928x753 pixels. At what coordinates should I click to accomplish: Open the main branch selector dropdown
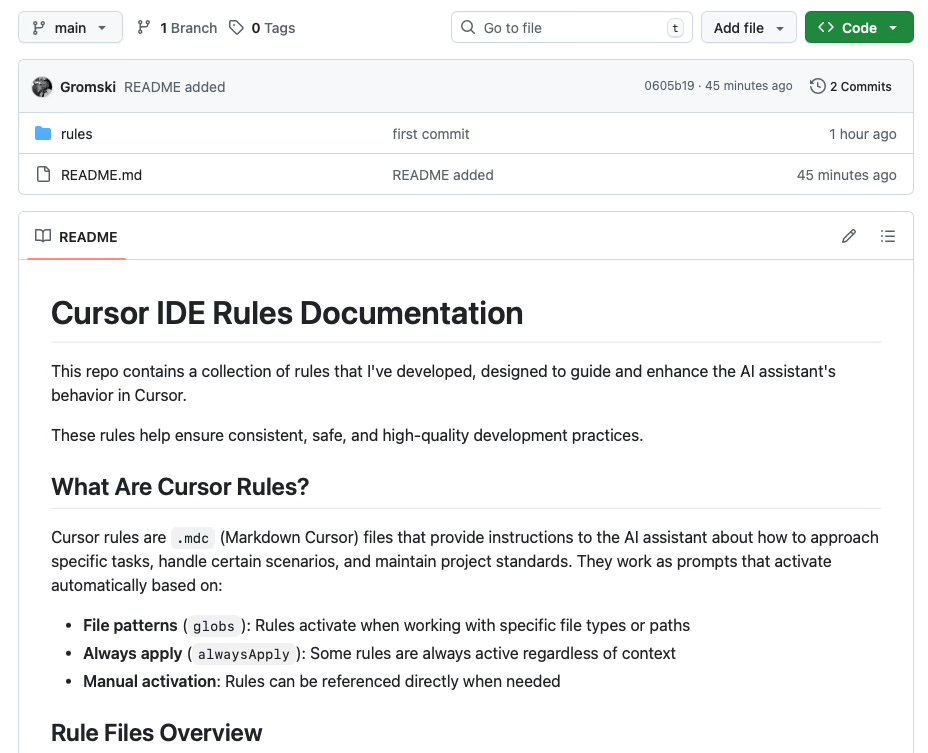[70, 28]
